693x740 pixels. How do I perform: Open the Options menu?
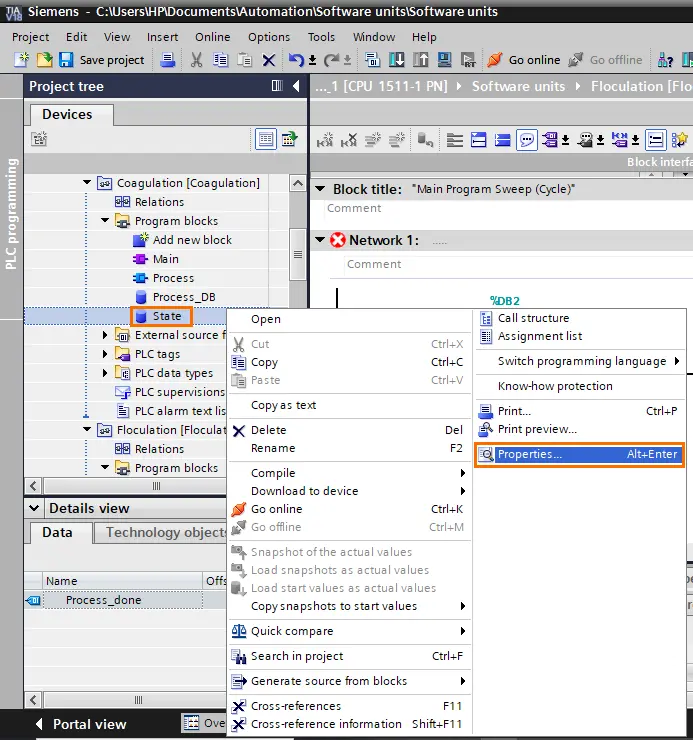tap(269, 37)
